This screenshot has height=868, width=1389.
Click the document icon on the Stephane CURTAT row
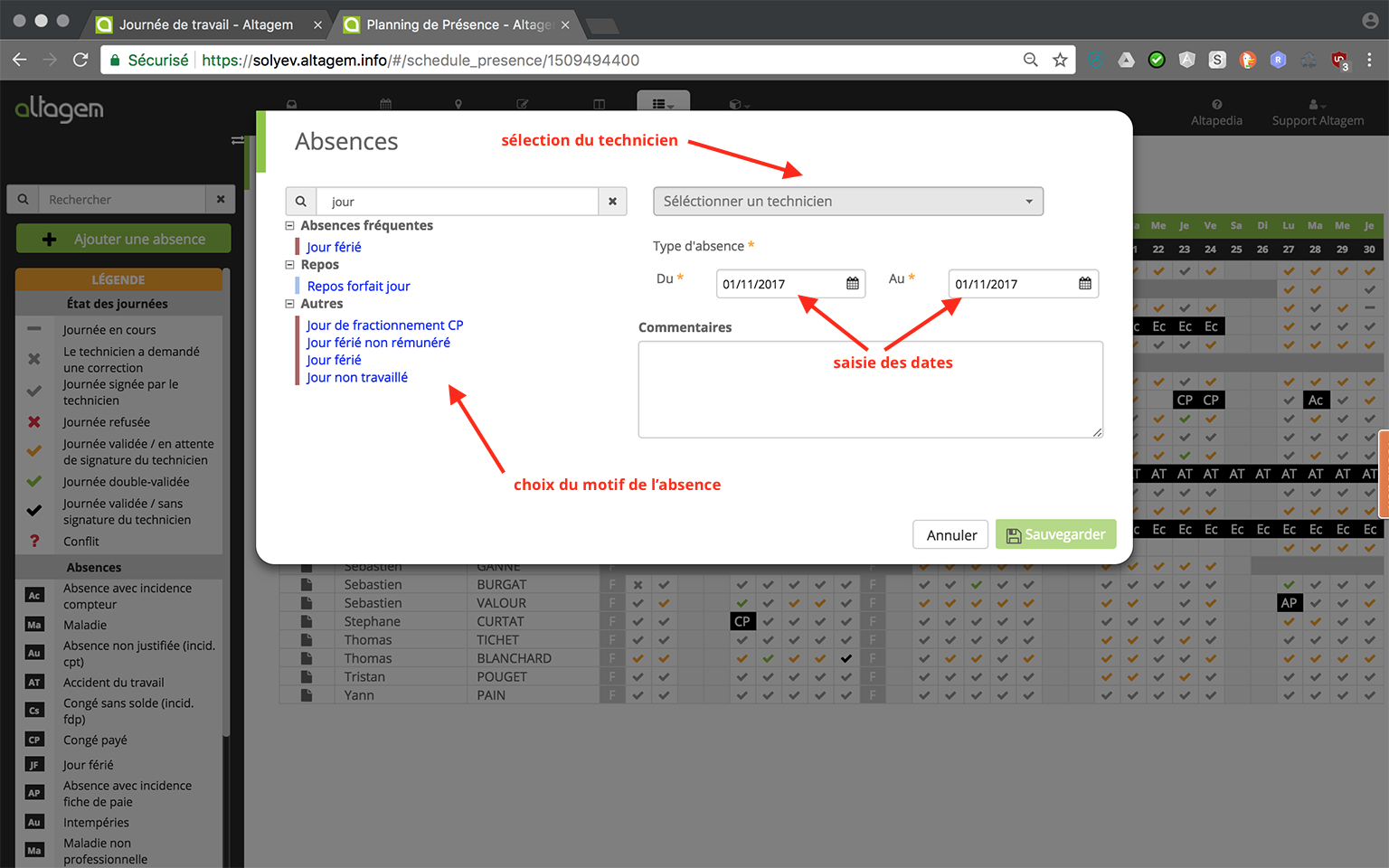307,622
